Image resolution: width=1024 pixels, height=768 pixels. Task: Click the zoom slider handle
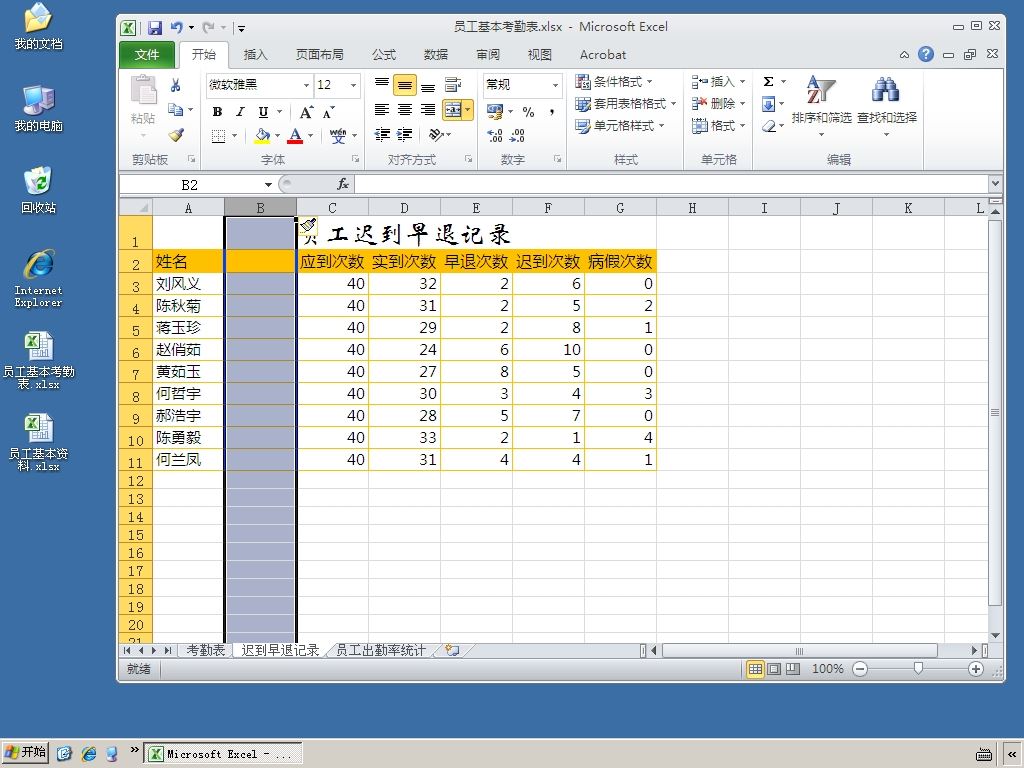[x=918, y=669]
